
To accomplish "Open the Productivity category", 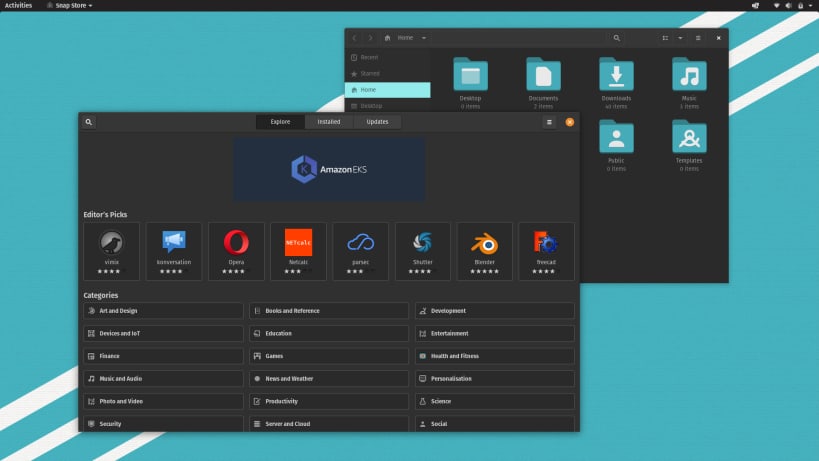I will tap(329, 401).
